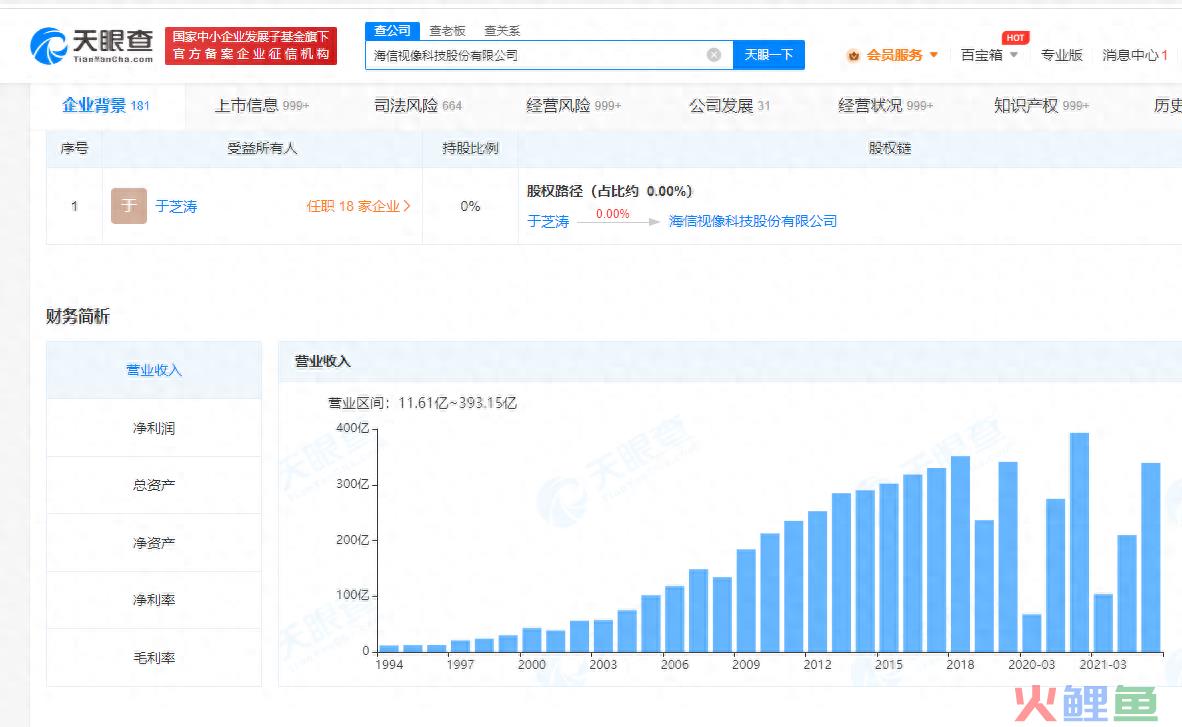This screenshot has width=1182, height=727.
Task: Select 营业收入 in the finance sidebar
Action: [154, 370]
